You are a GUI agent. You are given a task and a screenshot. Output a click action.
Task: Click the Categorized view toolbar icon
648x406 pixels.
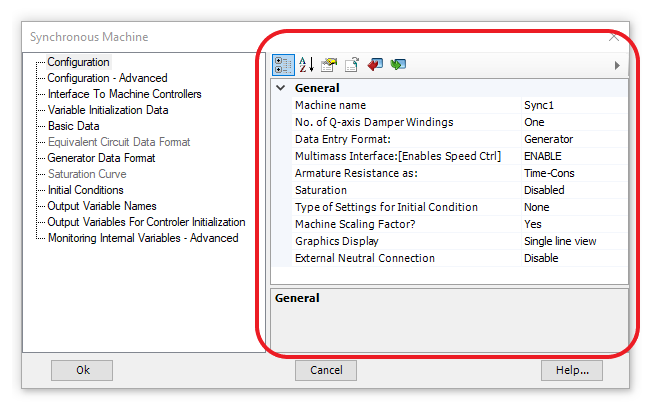(283, 65)
